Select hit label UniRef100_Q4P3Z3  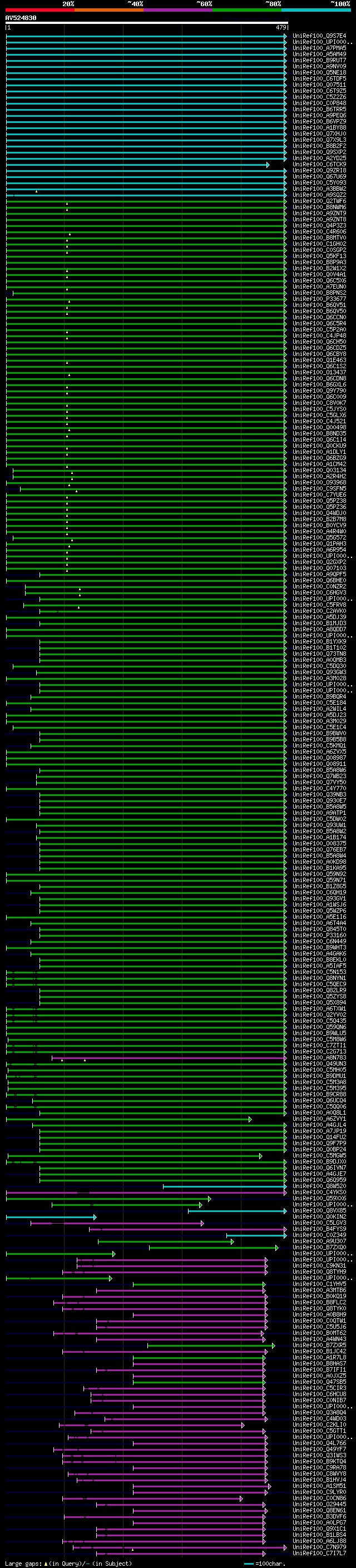click(x=319, y=226)
